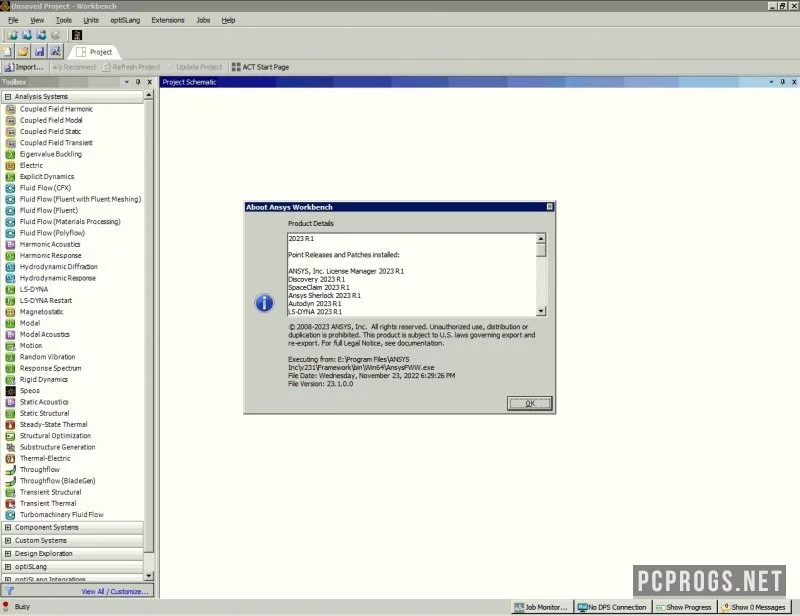The width and height of the screenshot is (800, 616).
Task: Expand the Custom Systems group
Action: pos(8,540)
